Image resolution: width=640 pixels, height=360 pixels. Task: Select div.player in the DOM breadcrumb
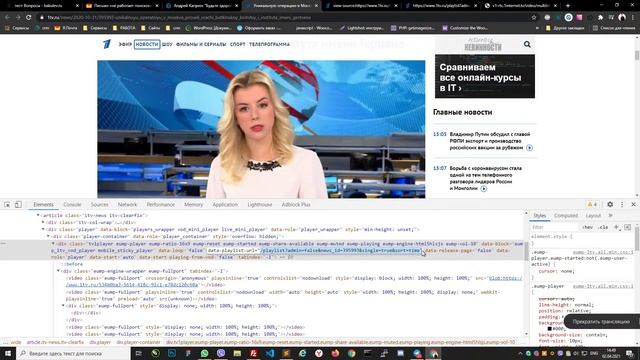100,342
